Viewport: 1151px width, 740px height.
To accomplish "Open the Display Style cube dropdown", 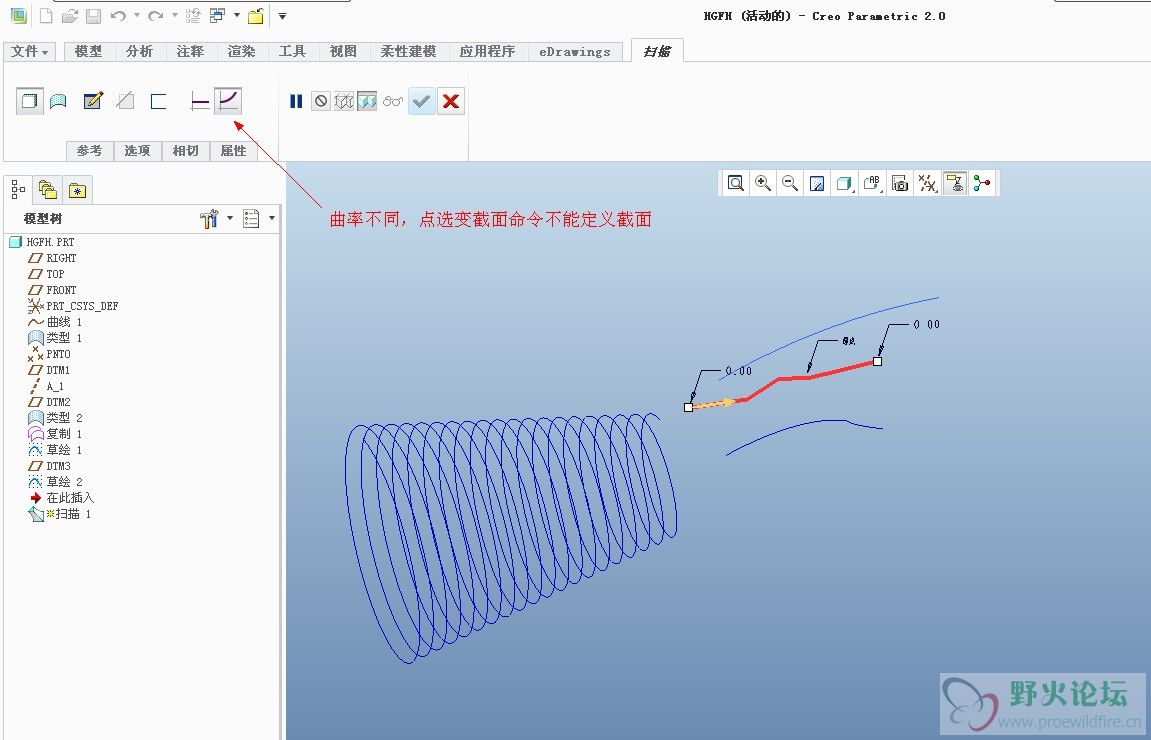I will pos(845,184).
